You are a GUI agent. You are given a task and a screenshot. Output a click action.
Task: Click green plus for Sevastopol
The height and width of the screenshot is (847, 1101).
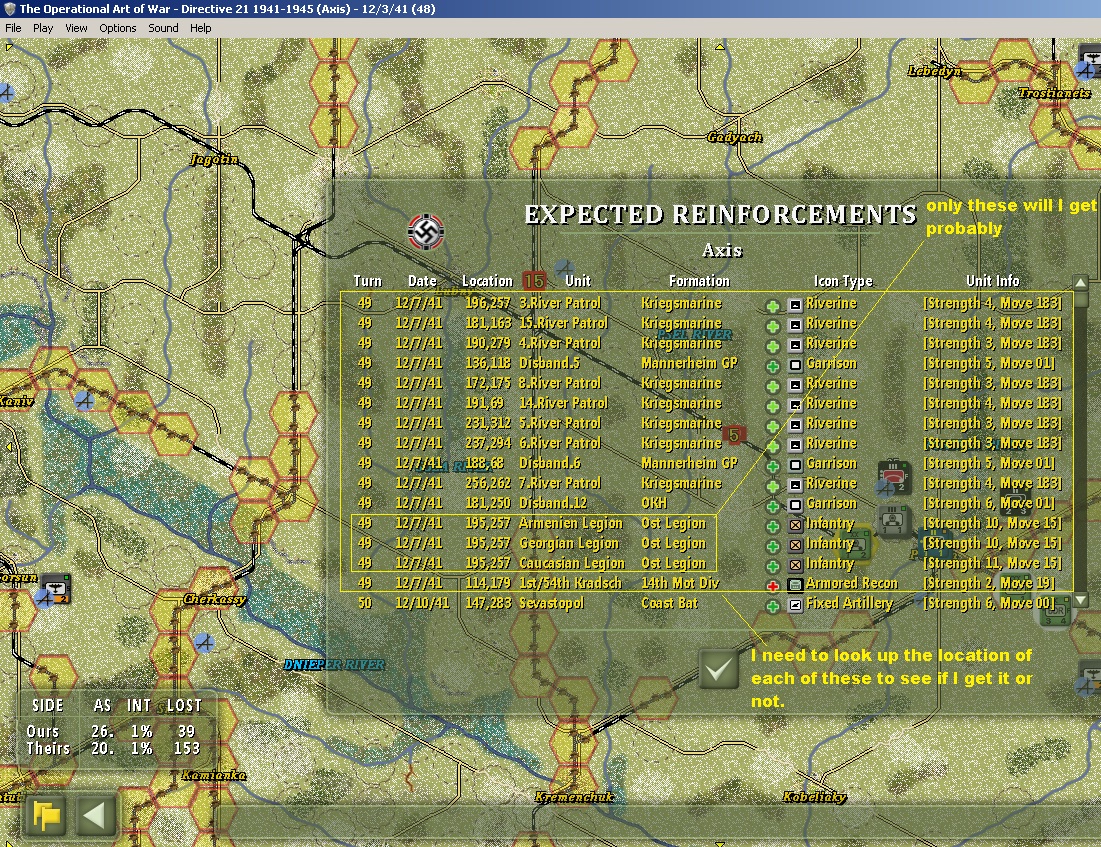[x=772, y=607]
